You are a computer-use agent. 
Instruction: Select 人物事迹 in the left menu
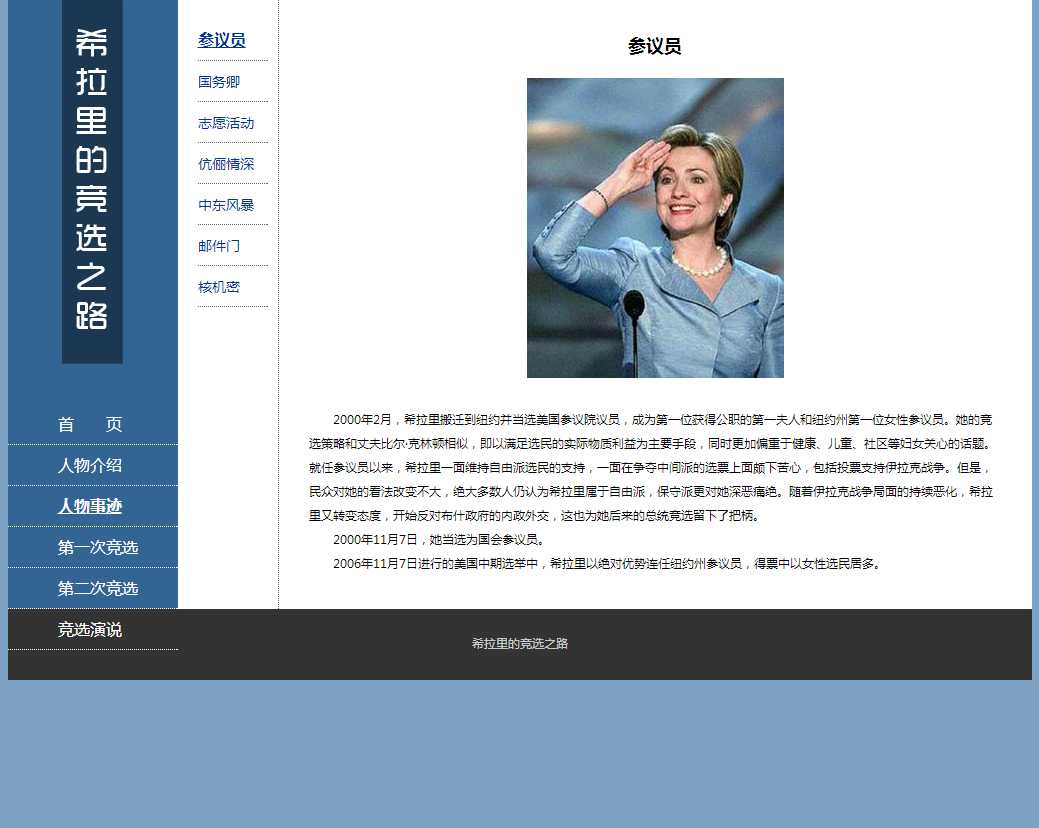pos(90,506)
